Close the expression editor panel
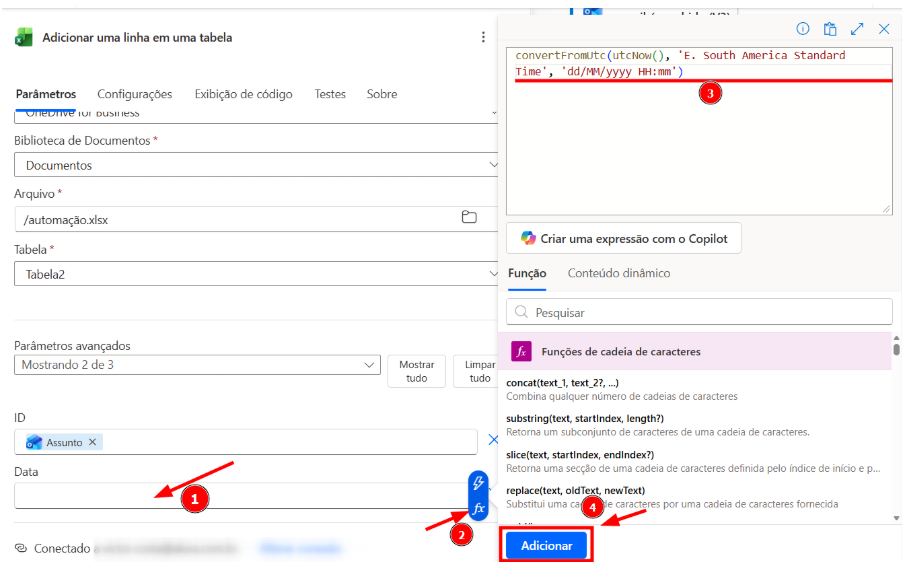 click(884, 29)
